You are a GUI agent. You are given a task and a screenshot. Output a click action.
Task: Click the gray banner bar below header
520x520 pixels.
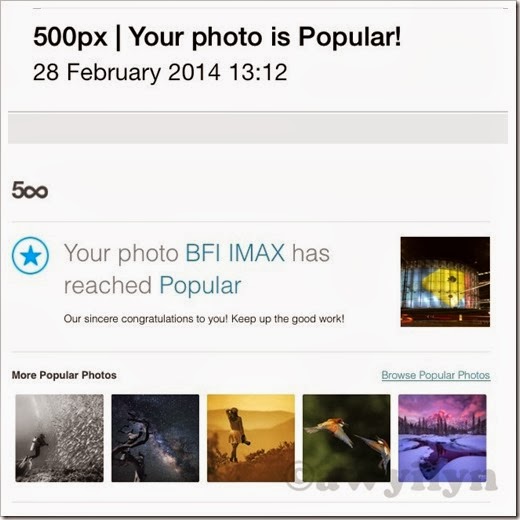pyautogui.click(x=258, y=128)
